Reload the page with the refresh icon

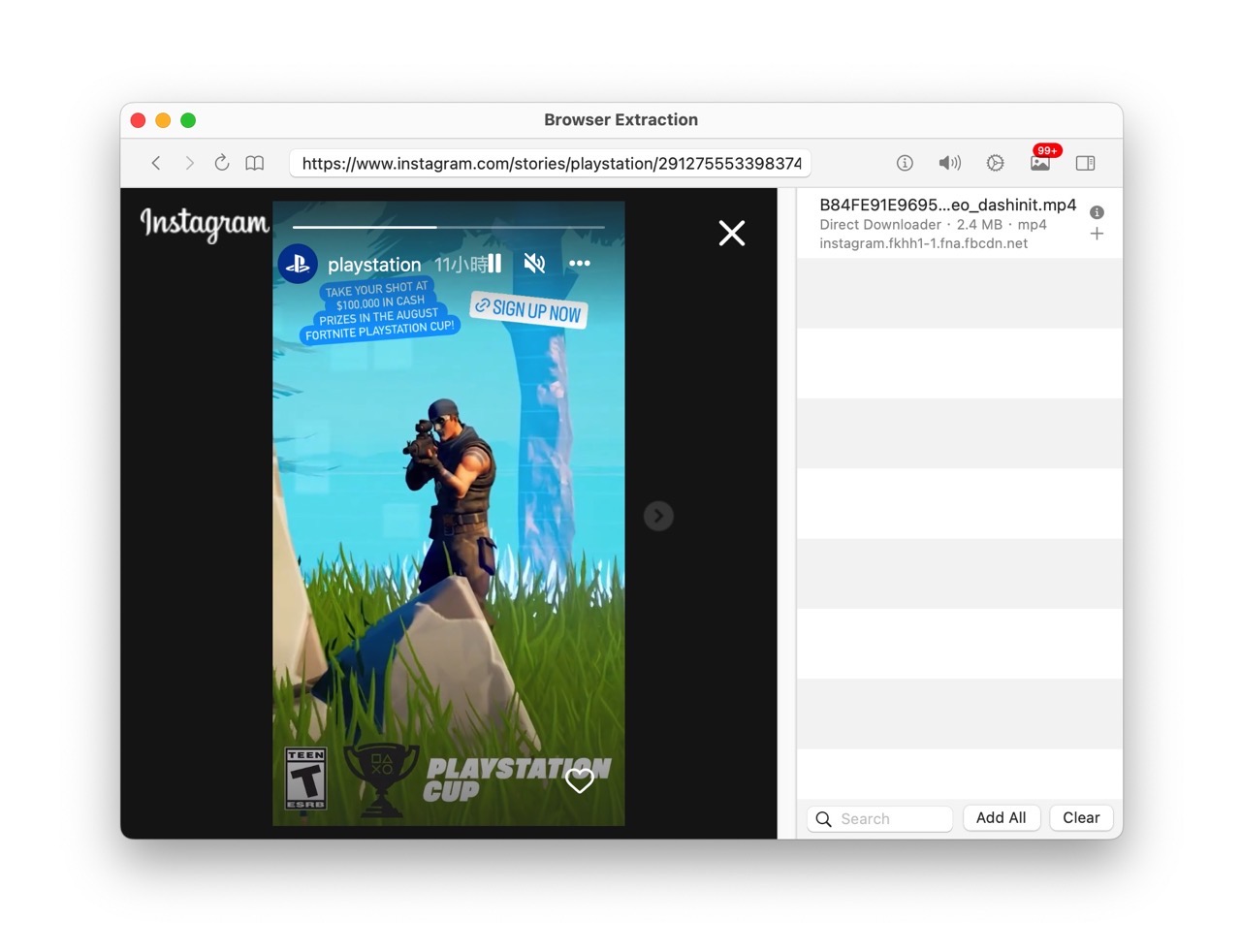coord(222,162)
